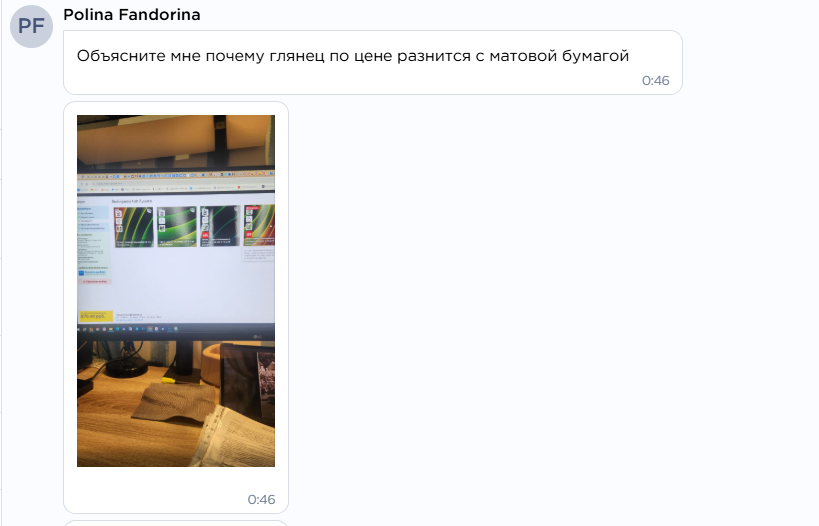Viewport: 819px width, 526px height.
Task: Click the monitor stand in the photo
Action: (181, 360)
